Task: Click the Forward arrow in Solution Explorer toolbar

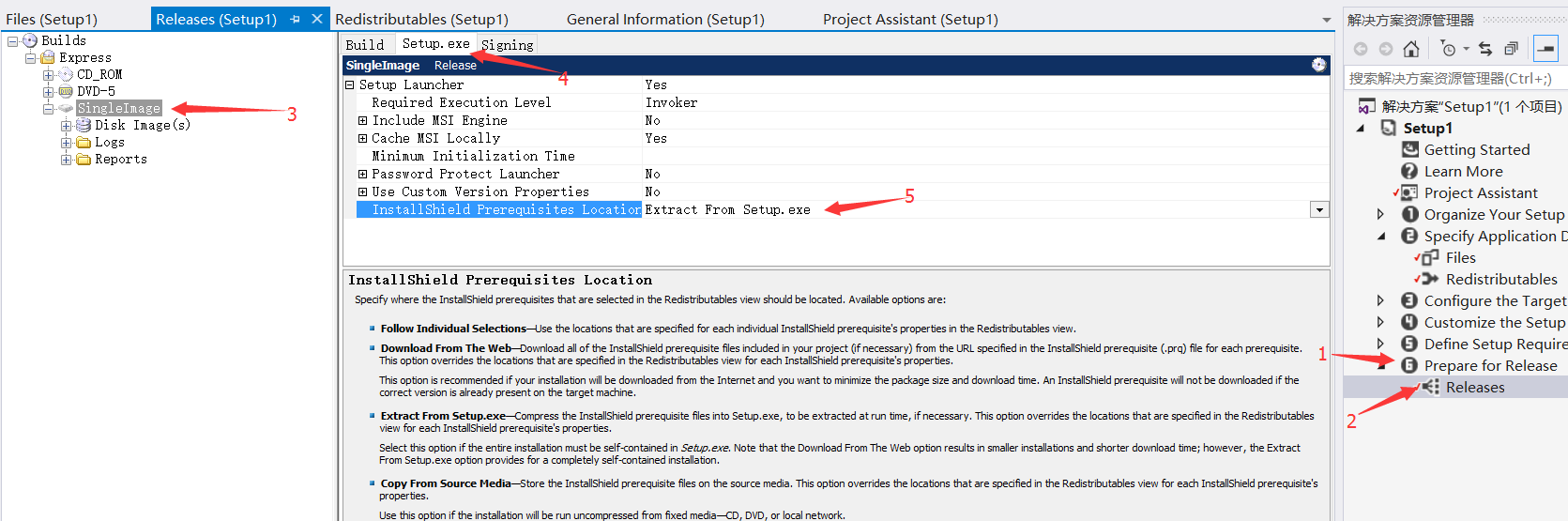Action: (x=1385, y=49)
